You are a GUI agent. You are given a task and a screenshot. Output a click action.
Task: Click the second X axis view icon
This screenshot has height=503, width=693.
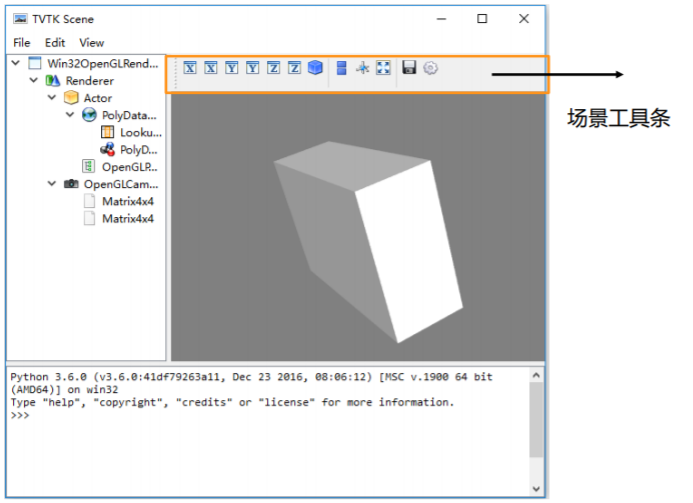click(x=211, y=68)
